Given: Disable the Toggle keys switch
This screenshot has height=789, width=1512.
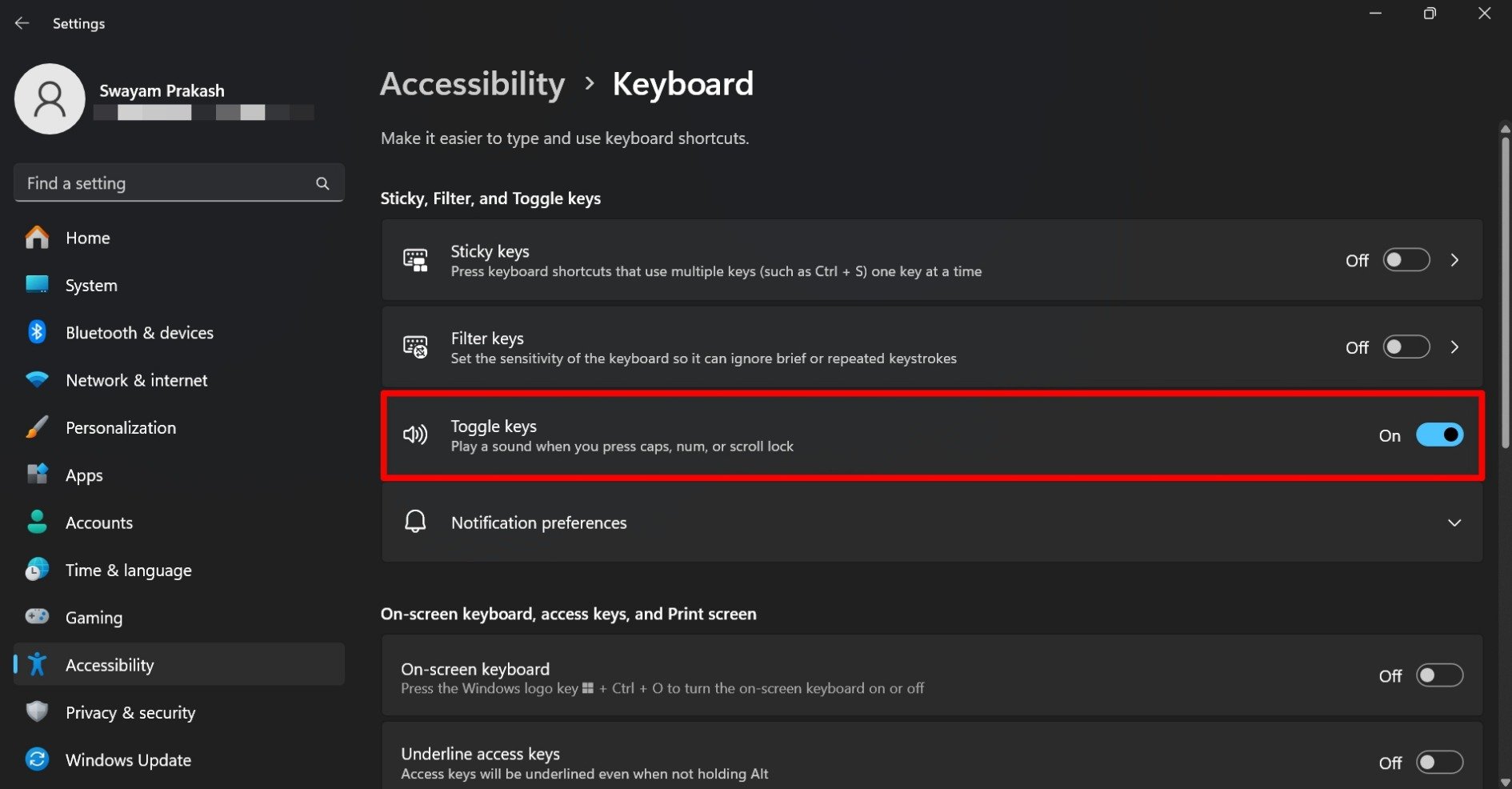Looking at the screenshot, I should (1438, 435).
